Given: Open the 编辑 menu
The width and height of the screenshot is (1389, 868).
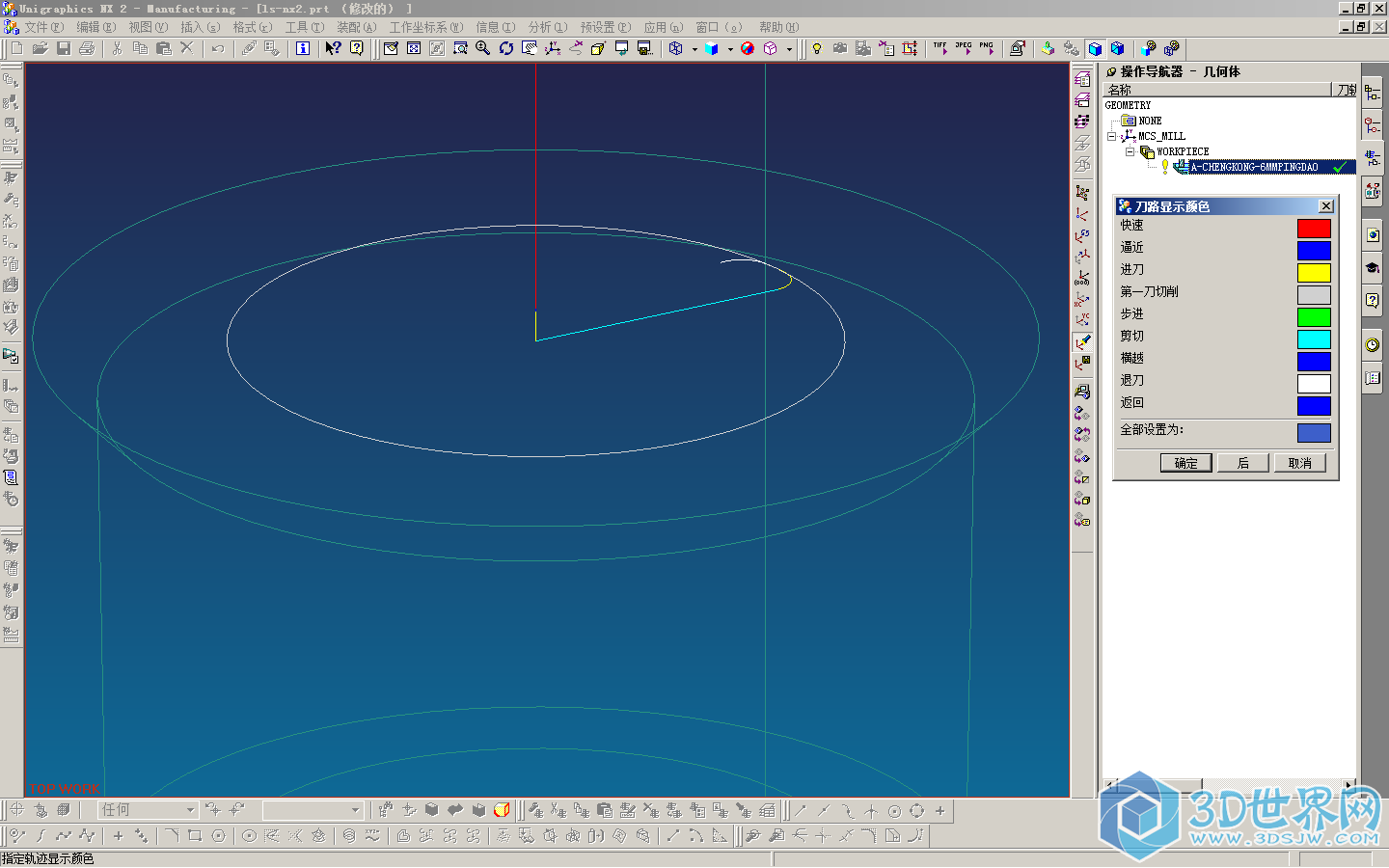Looking at the screenshot, I should (95, 27).
